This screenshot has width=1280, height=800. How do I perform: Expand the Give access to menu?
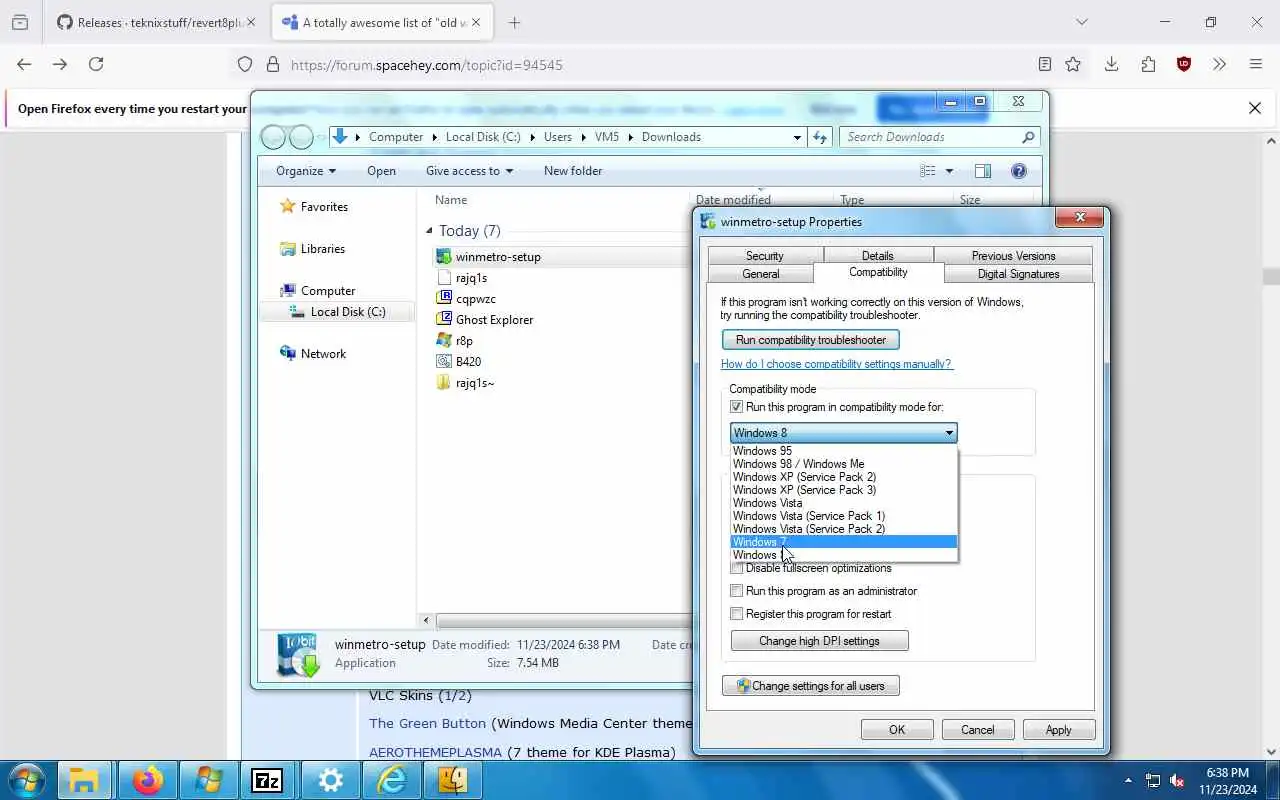[x=469, y=171]
